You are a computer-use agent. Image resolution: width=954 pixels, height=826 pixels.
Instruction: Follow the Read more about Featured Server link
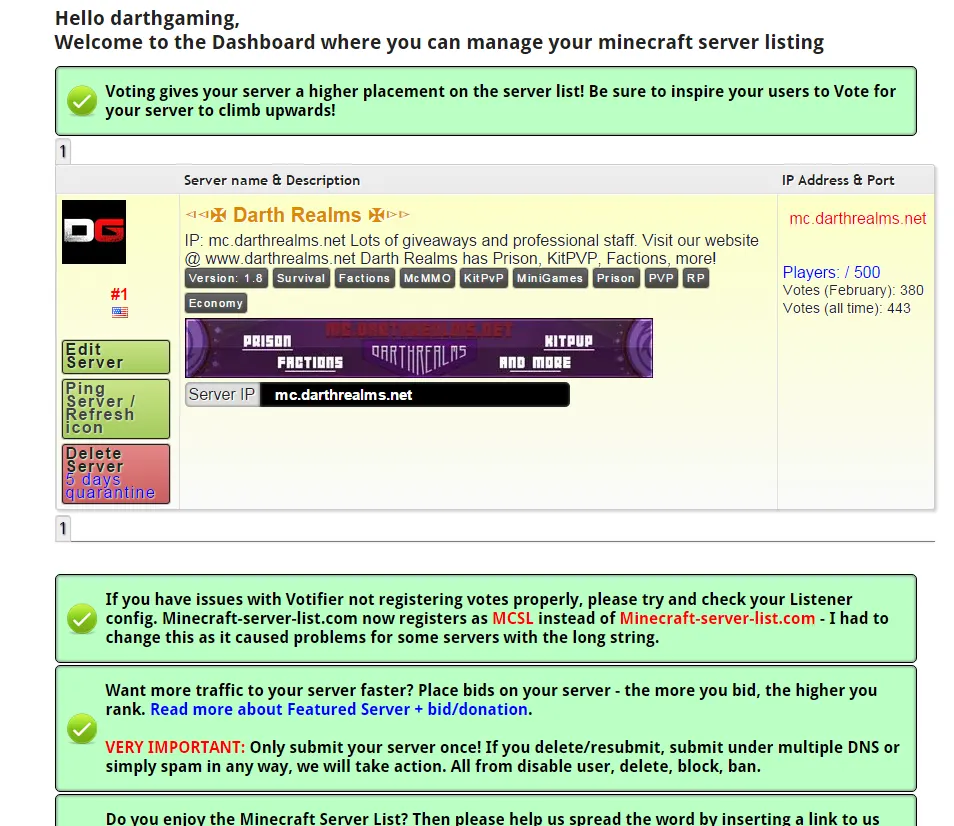click(339, 709)
